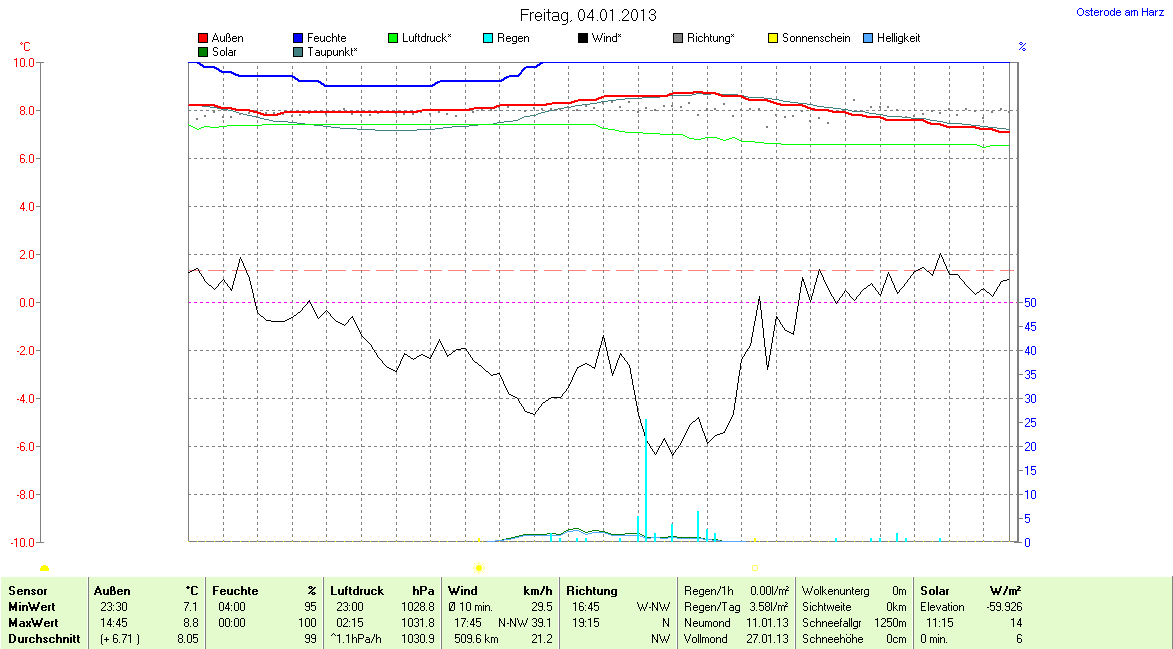This screenshot has height=649, width=1173.
Task: Click the black Wind legend square
Action: point(583,38)
